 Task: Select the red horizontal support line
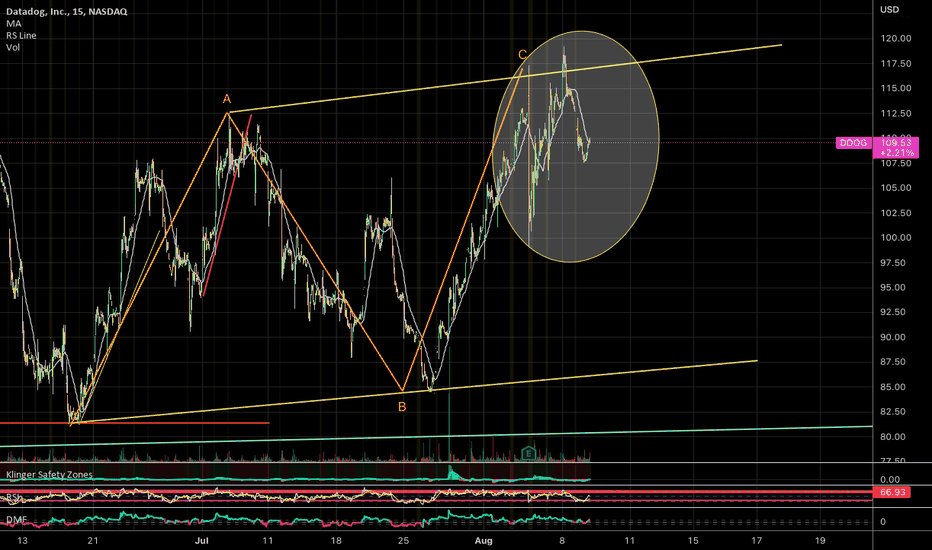(135, 423)
